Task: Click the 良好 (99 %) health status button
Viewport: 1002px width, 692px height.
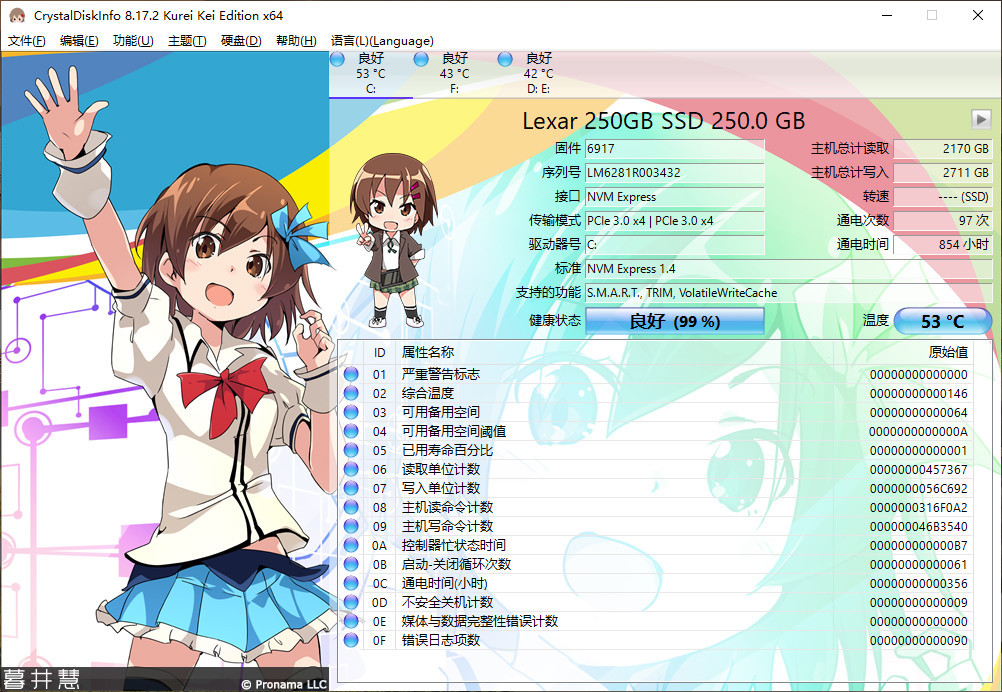Action: pos(677,321)
